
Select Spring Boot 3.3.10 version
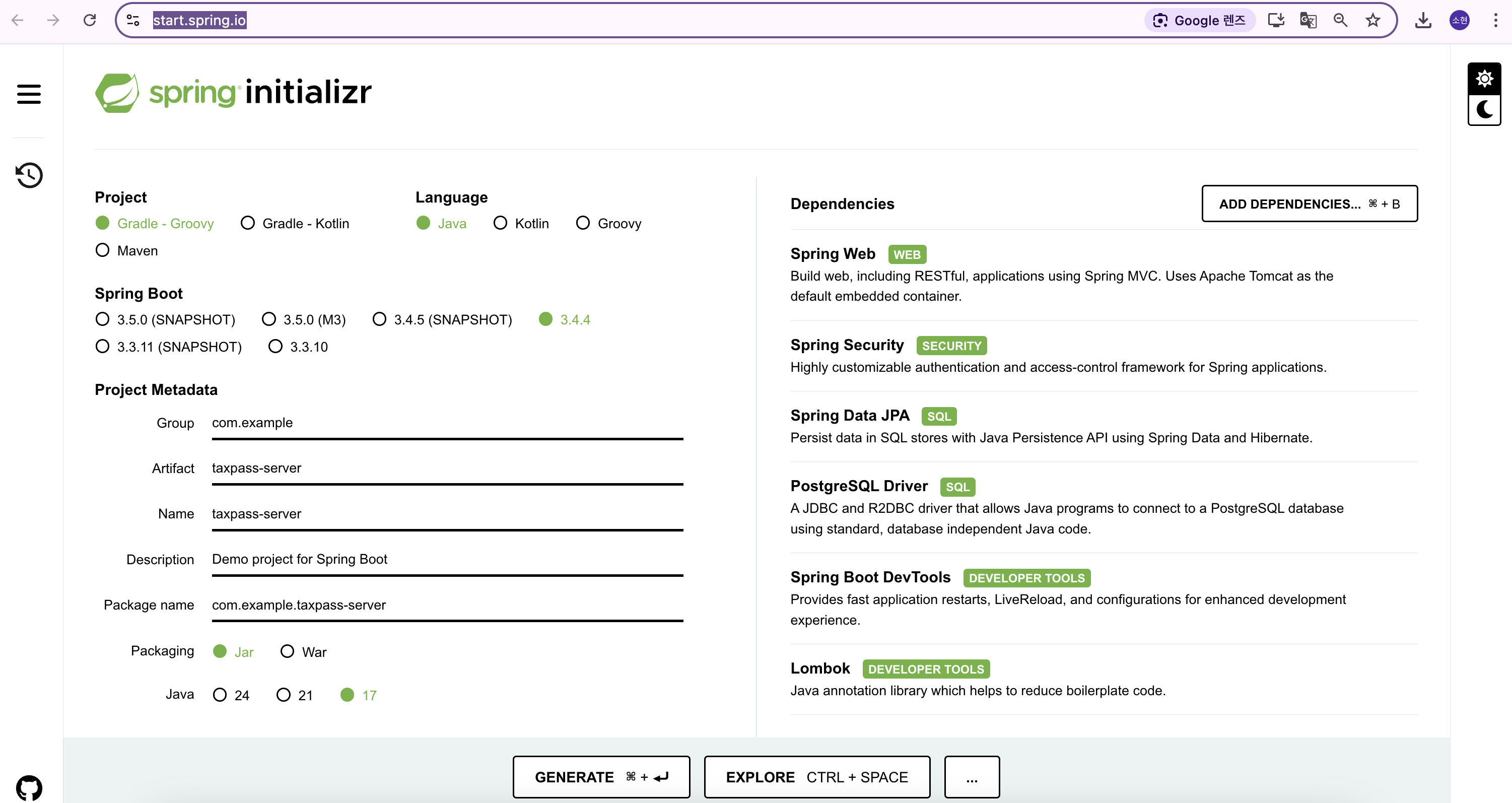[276, 346]
